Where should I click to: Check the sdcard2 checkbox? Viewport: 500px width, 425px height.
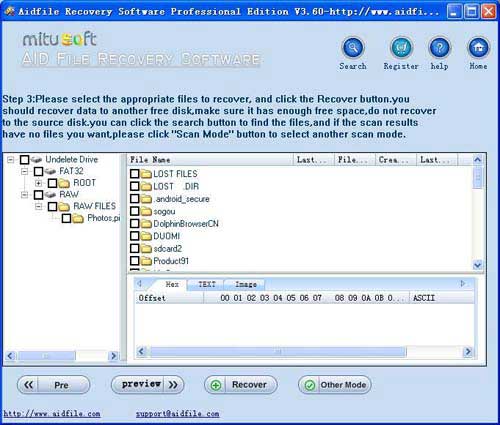pyautogui.click(x=135, y=248)
